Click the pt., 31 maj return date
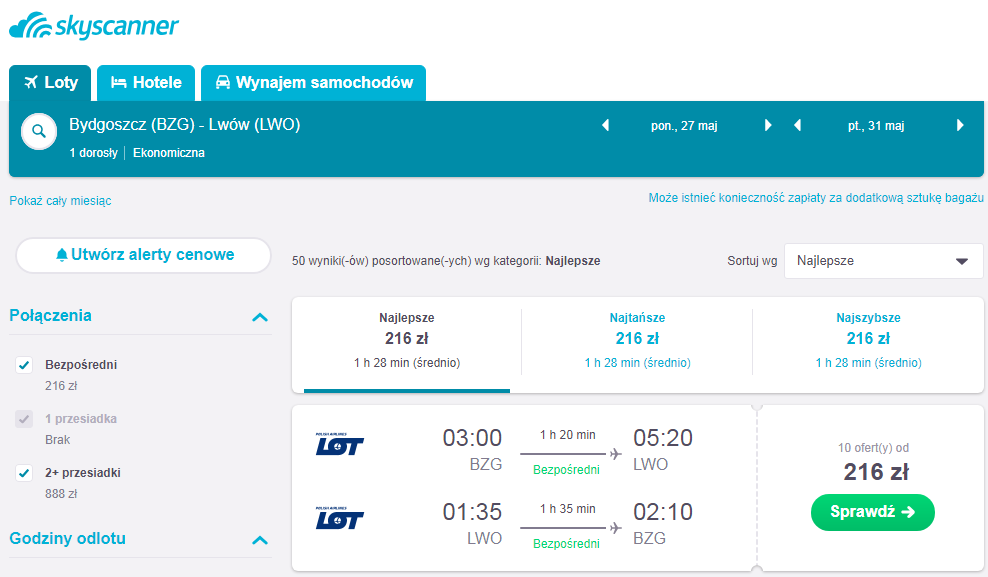 click(x=876, y=126)
